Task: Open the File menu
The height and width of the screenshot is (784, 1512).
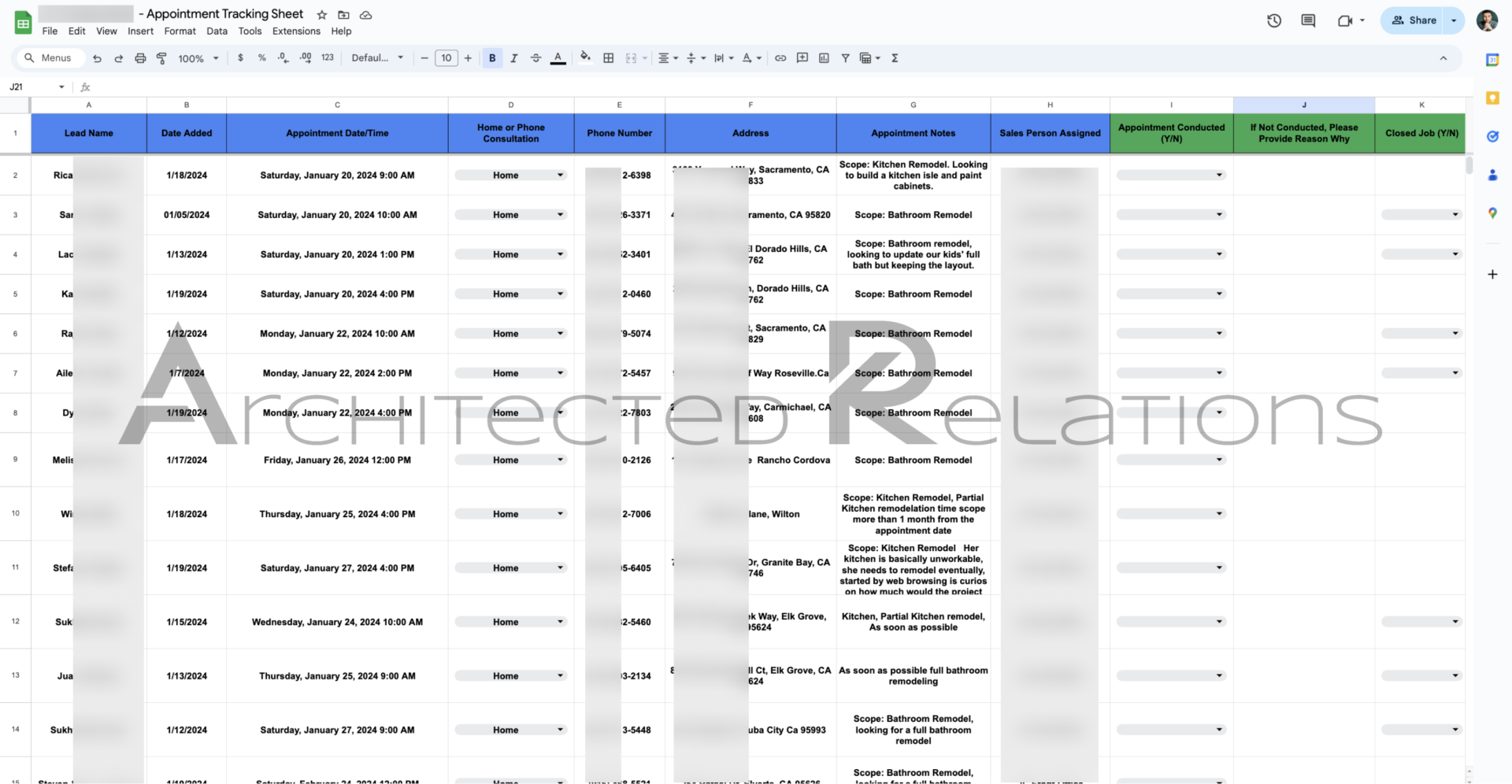Action: pyautogui.click(x=50, y=31)
